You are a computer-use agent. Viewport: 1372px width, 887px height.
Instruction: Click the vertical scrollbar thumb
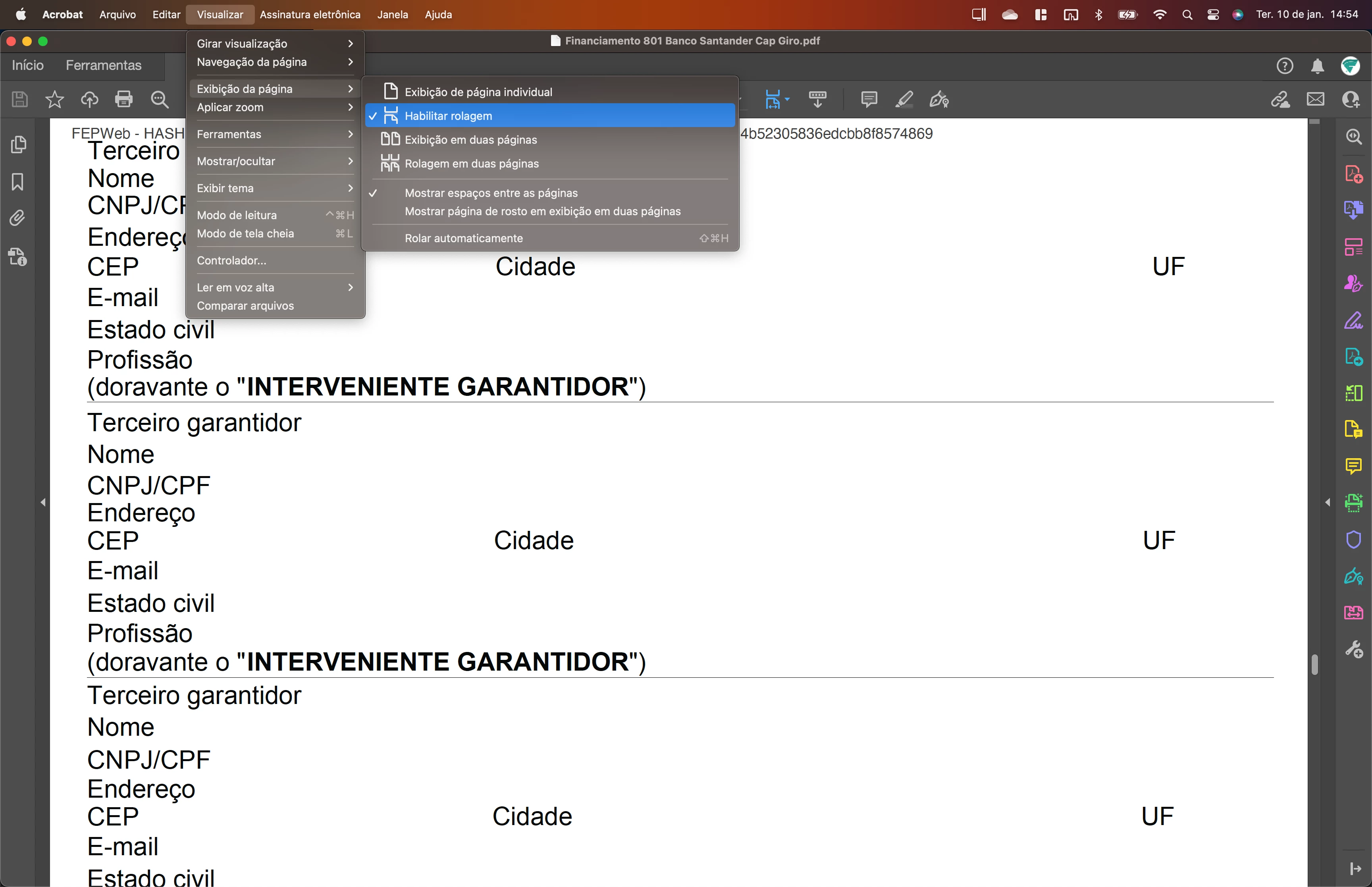pyautogui.click(x=1314, y=664)
